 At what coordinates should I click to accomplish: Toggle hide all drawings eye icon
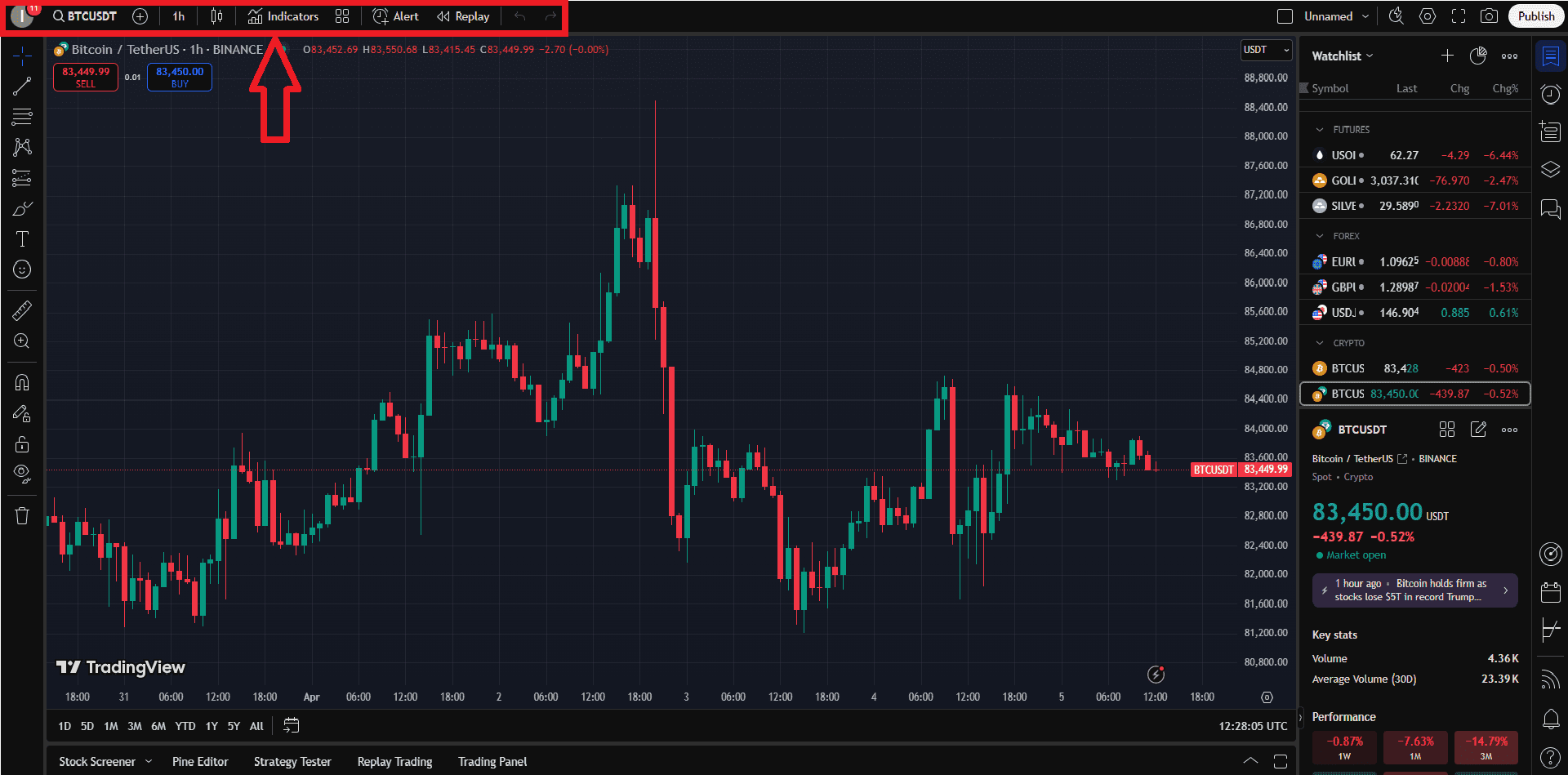[x=22, y=474]
